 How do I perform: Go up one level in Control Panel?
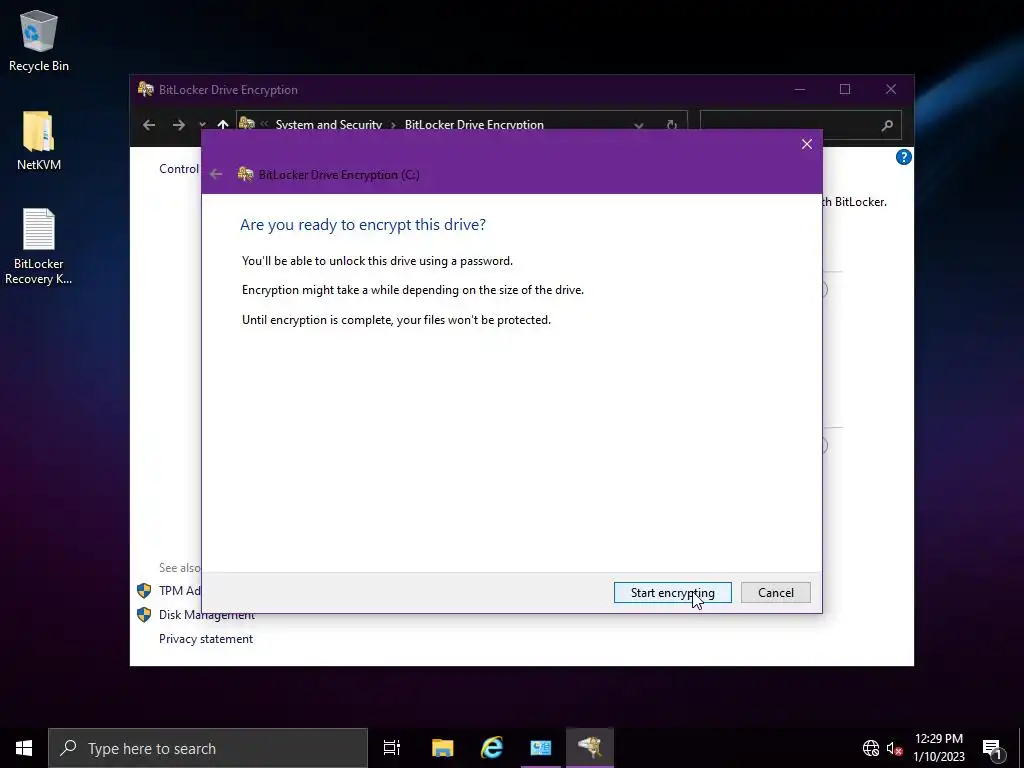223,125
